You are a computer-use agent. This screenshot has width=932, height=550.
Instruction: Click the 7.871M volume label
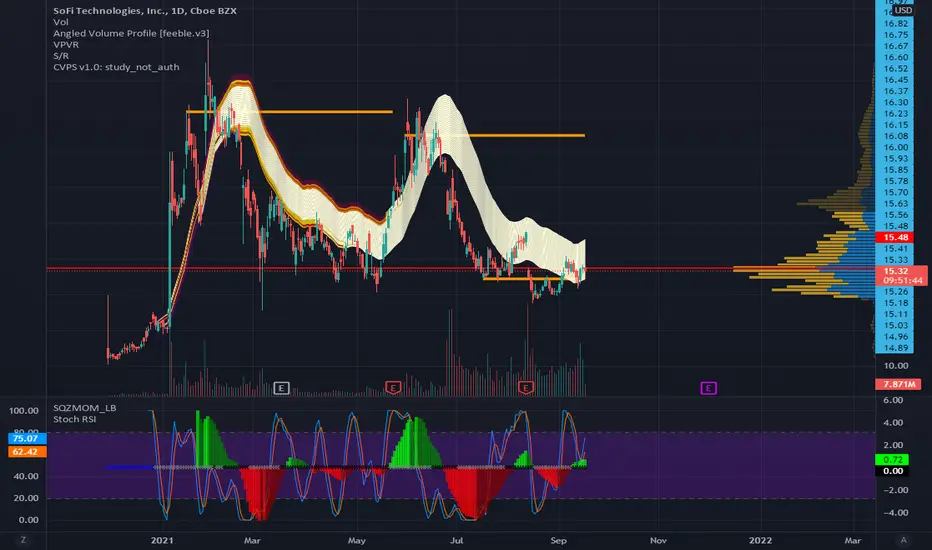pos(899,384)
